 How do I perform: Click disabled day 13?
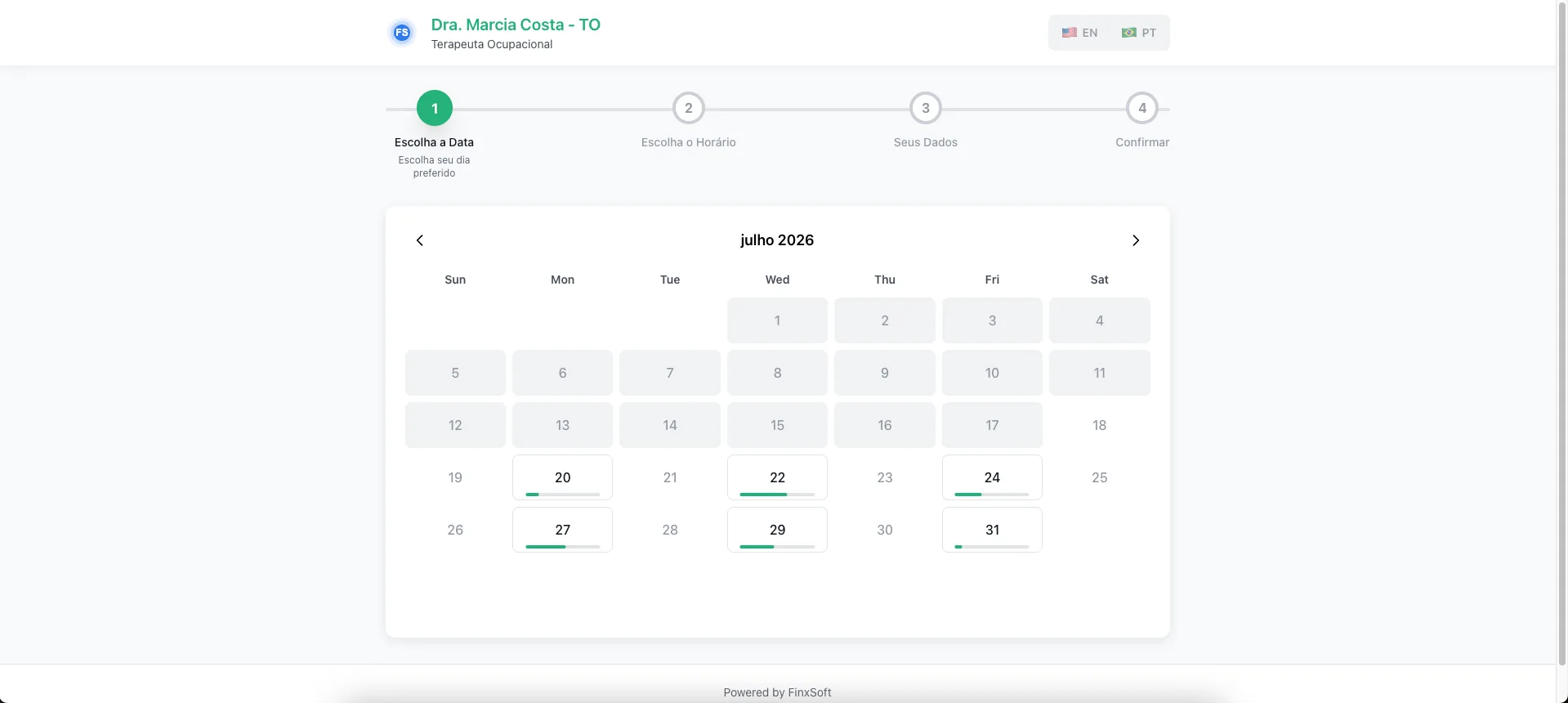tap(562, 425)
